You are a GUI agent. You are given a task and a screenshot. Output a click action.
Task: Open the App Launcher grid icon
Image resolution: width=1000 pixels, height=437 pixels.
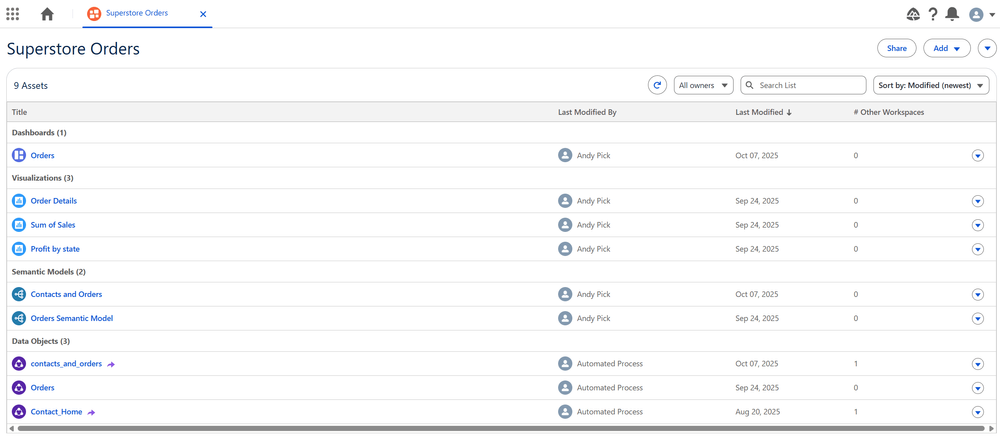(x=13, y=14)
